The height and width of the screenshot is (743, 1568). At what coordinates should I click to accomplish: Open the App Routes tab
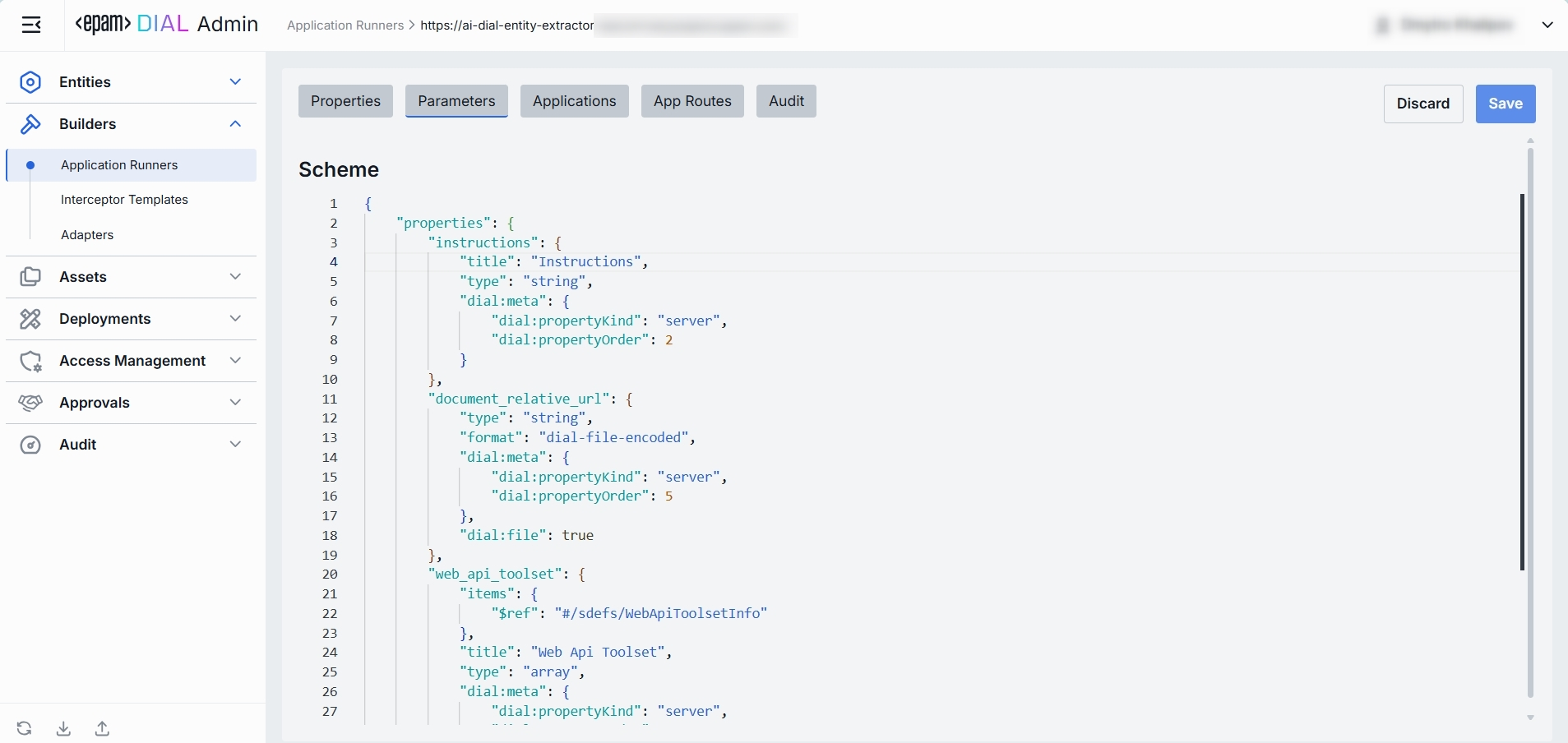[x=692, y=101]
